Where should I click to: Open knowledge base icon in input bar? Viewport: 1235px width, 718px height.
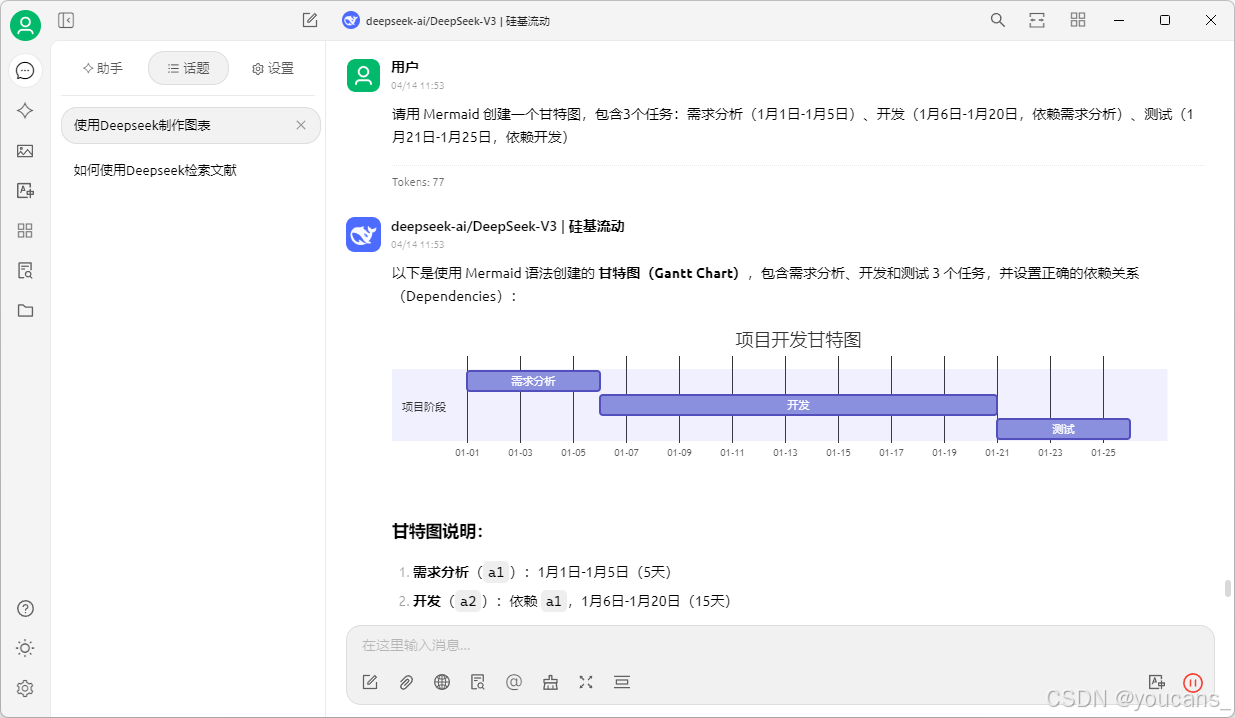[478, 682]
